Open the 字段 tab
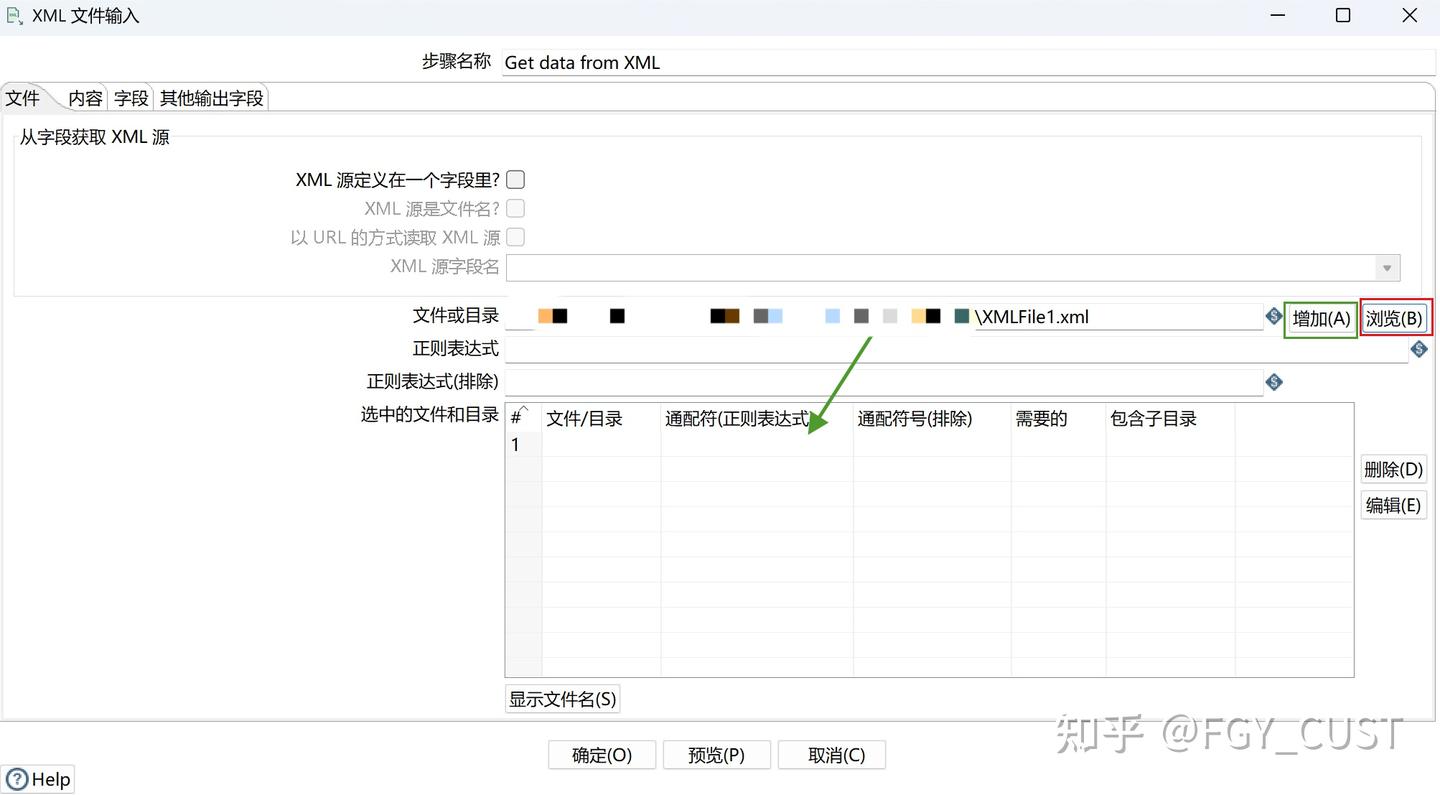The height and width of the screenshot is (795, 1440). pyautogui.click(x=130, y=98)
